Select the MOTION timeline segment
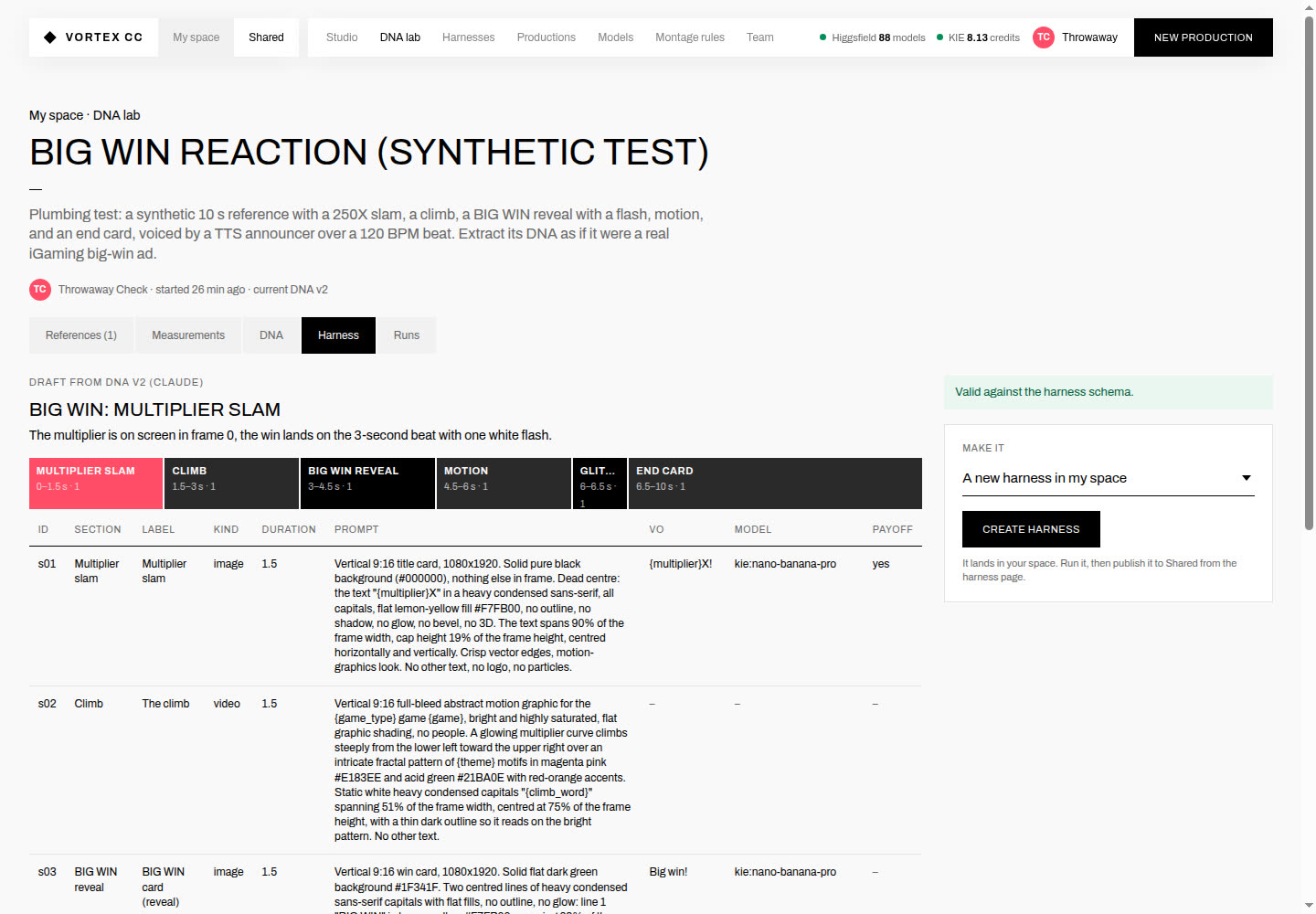 click(504, 484)
